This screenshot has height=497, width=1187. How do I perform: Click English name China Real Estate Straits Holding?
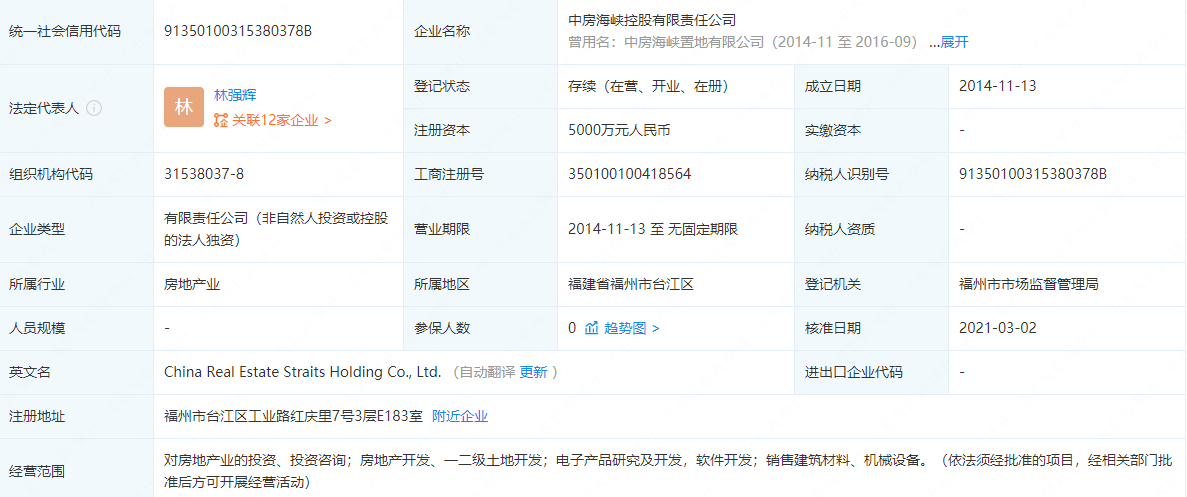click(x=302, y=372)
